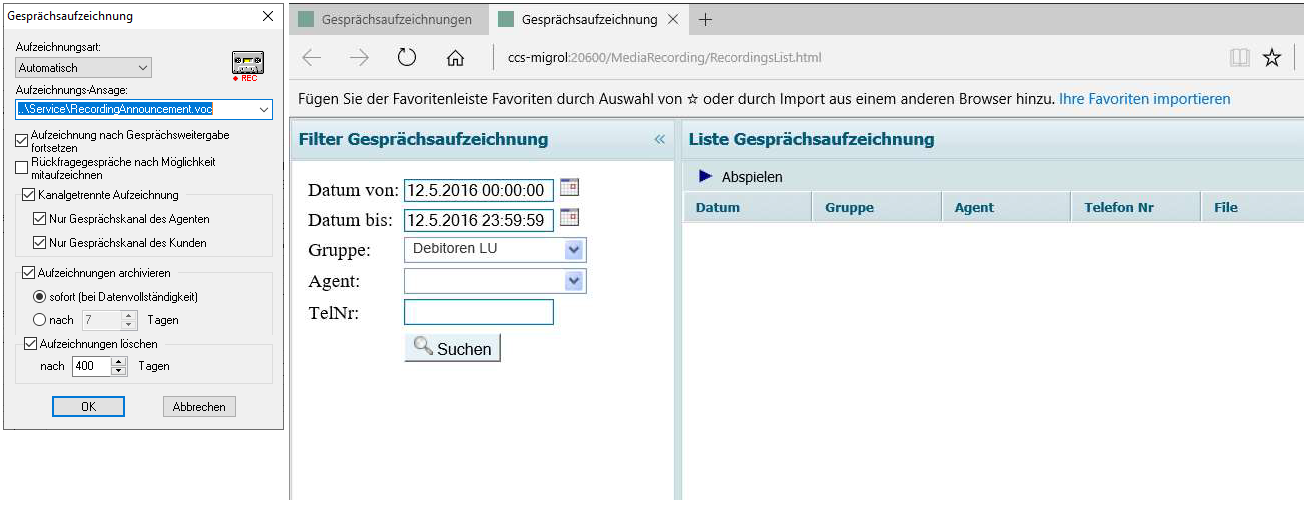Click the browser refresh icon
Viewport: 1307px width, 505px height.
click(406, 58)
